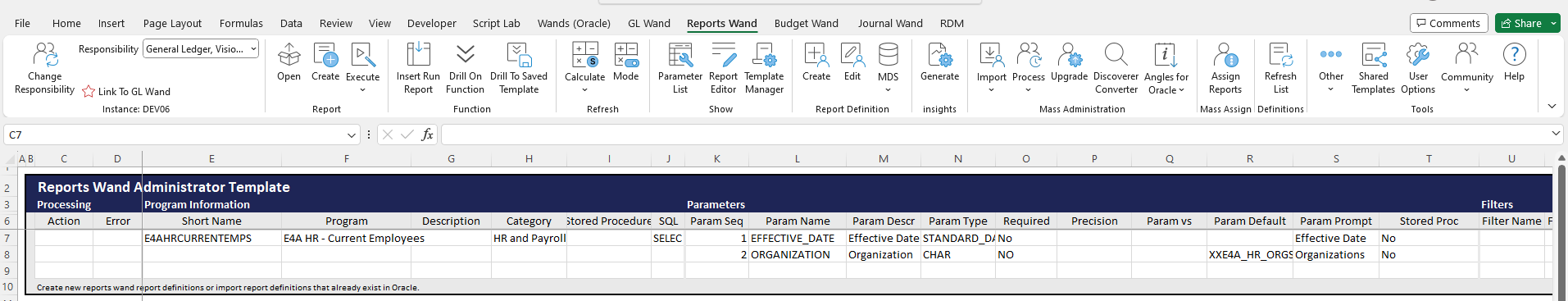Click Insert Run Report
The height and width of the screenshot is (301, 1568).
click(418, 69)
